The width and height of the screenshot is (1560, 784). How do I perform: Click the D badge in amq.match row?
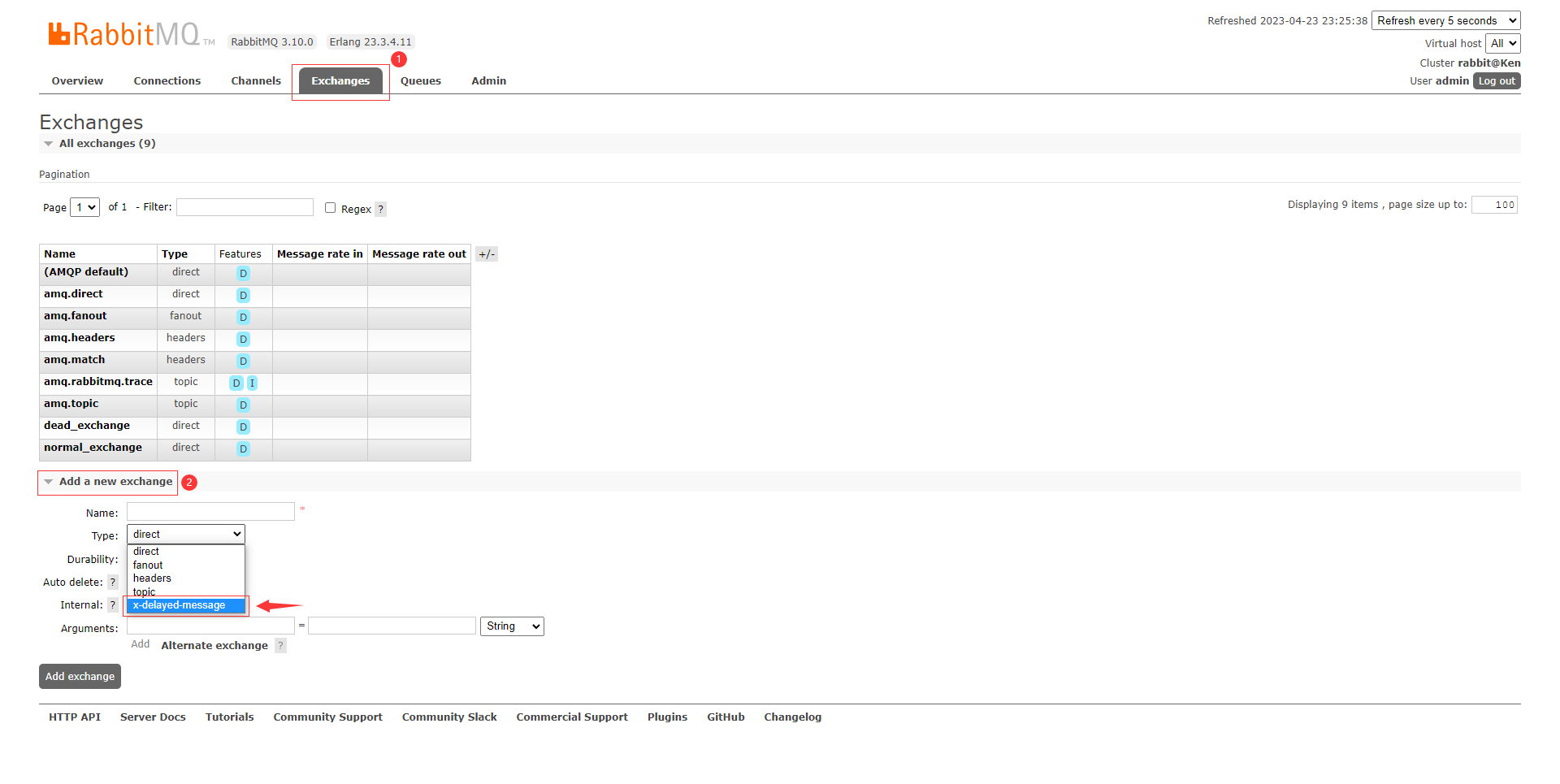coord(243,362)
